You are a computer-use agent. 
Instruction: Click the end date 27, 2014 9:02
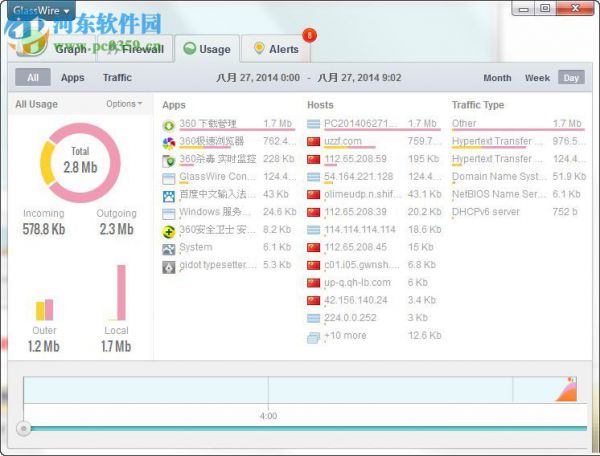(x=360, y=78)
